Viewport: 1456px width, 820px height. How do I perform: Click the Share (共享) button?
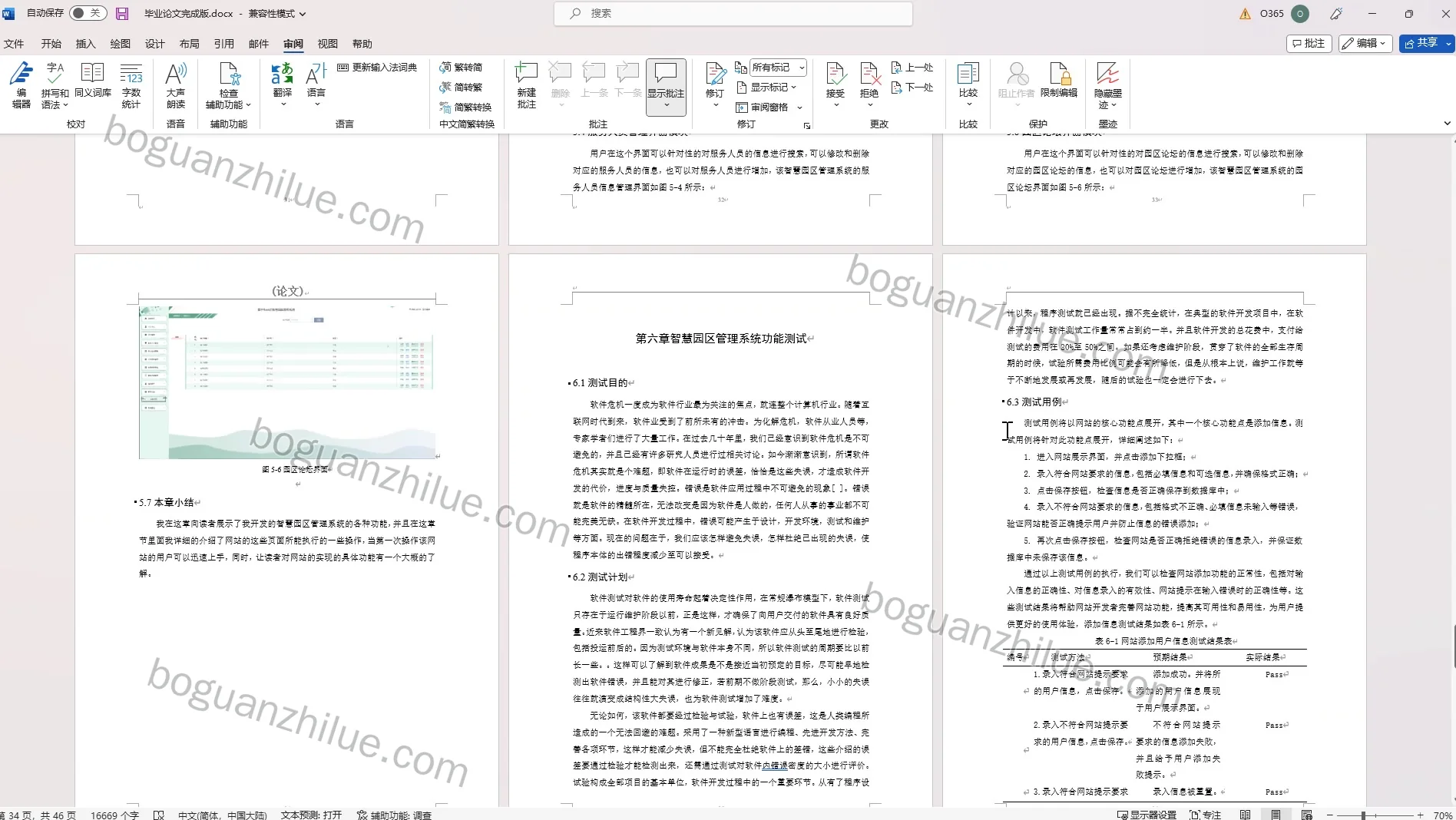1421,44
